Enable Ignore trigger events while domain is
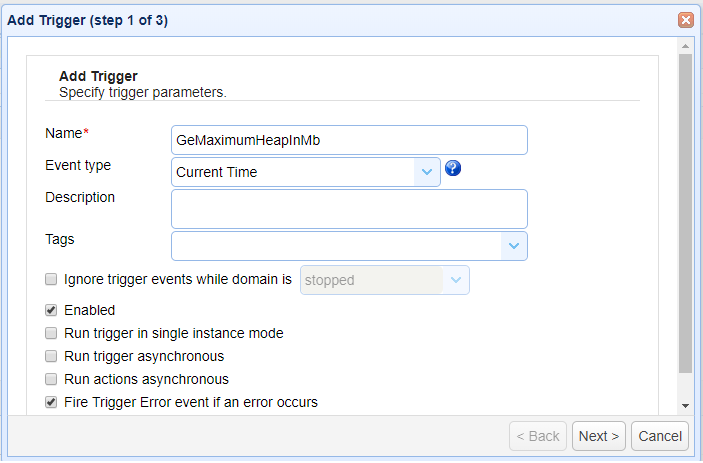Viewport: 703px width, 463px height. (51, 280)
